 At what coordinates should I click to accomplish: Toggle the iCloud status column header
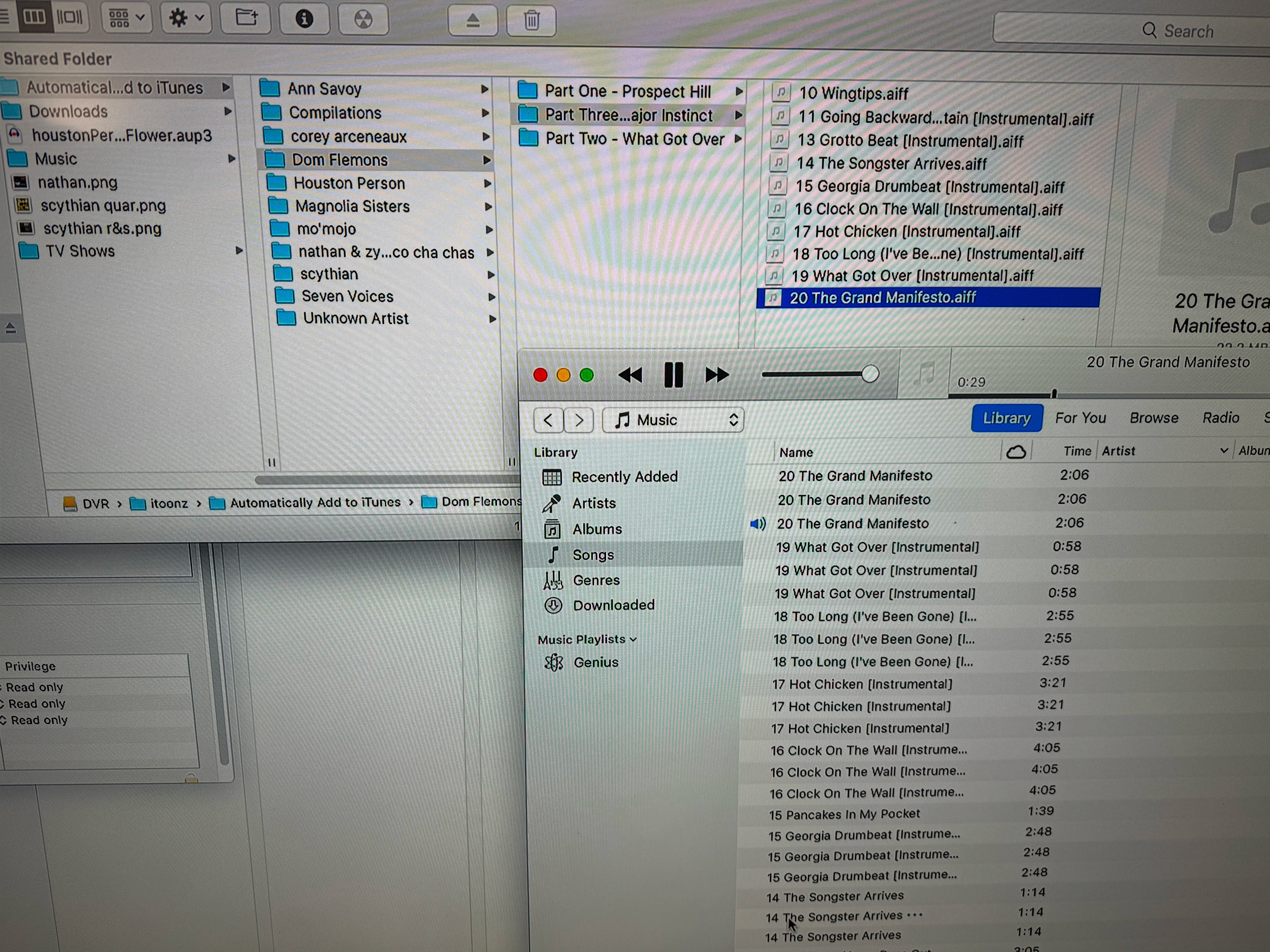pos(1016,452)
